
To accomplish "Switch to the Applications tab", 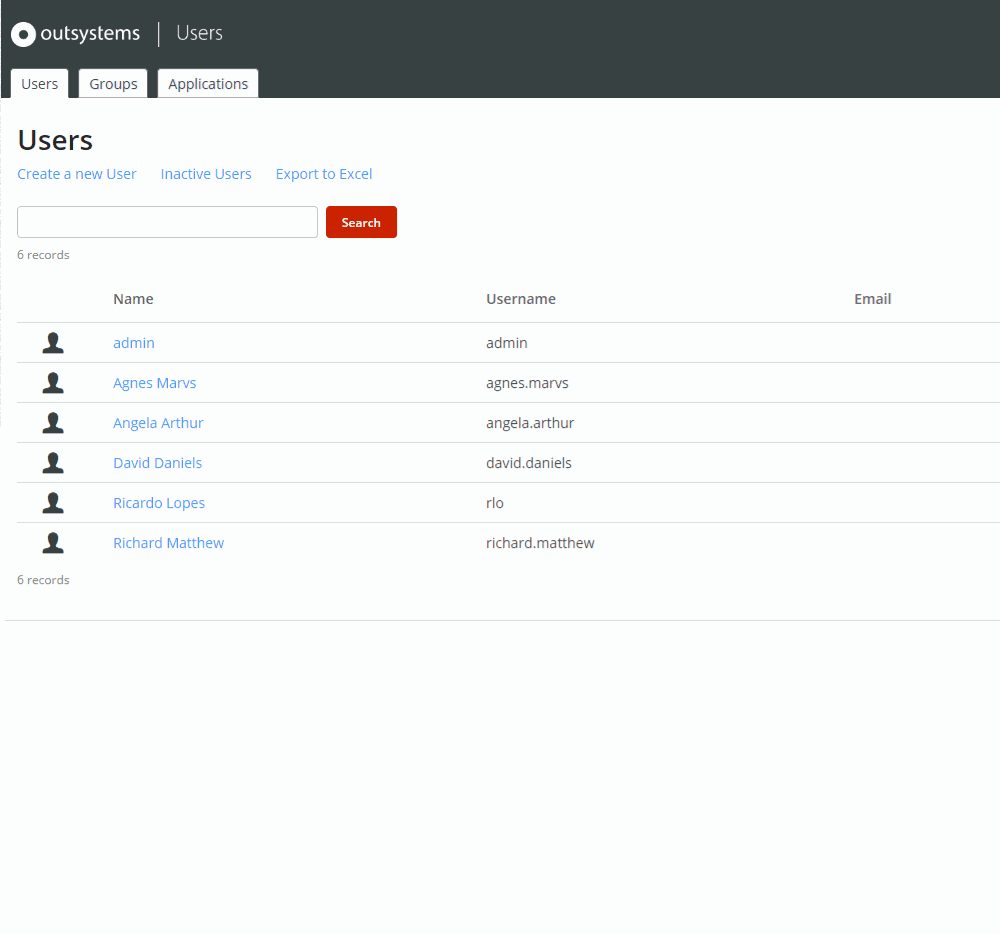I will [x=207, y=83].
